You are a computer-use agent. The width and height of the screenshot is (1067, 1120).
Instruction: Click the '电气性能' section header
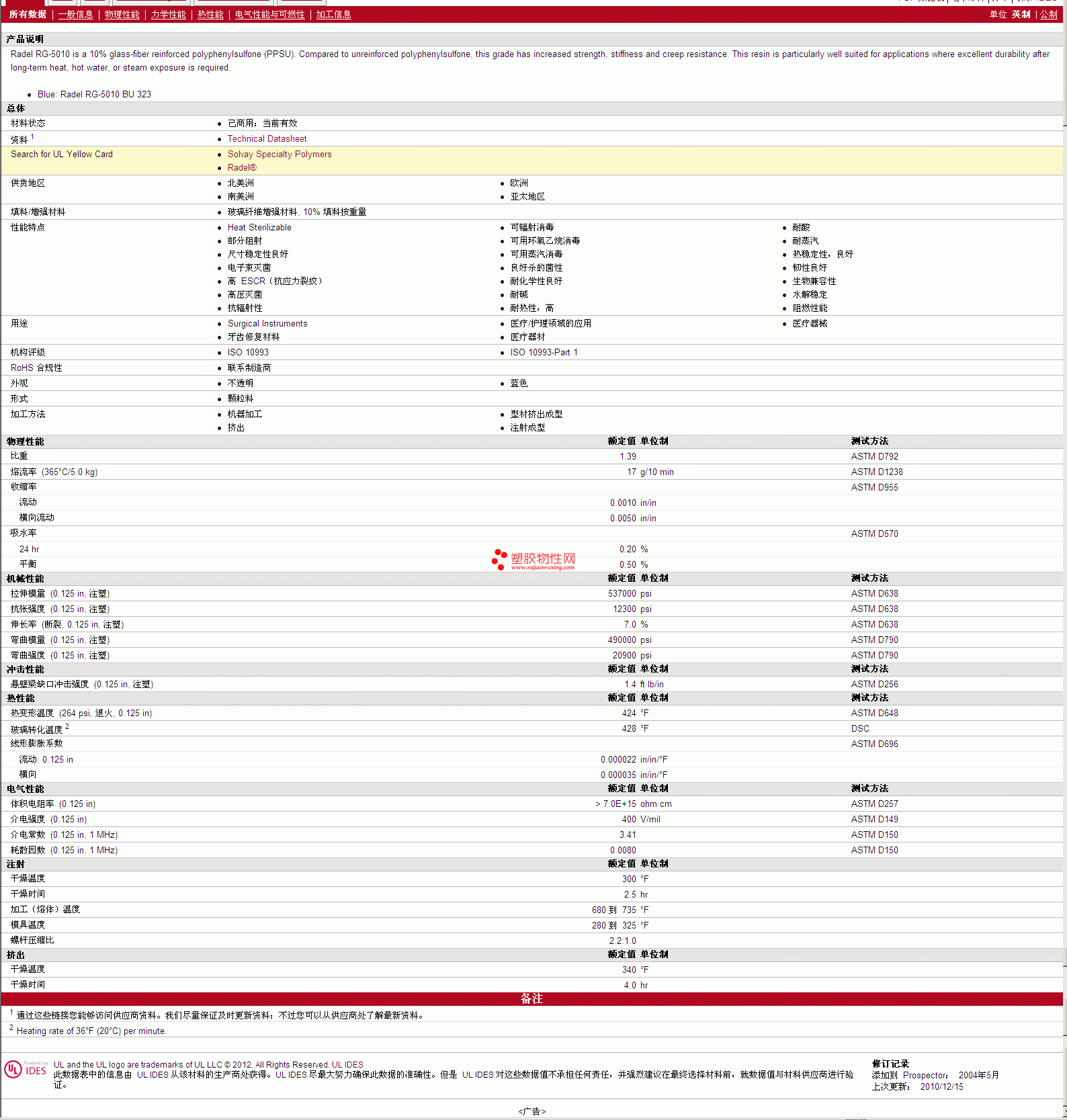click(25, 789)
